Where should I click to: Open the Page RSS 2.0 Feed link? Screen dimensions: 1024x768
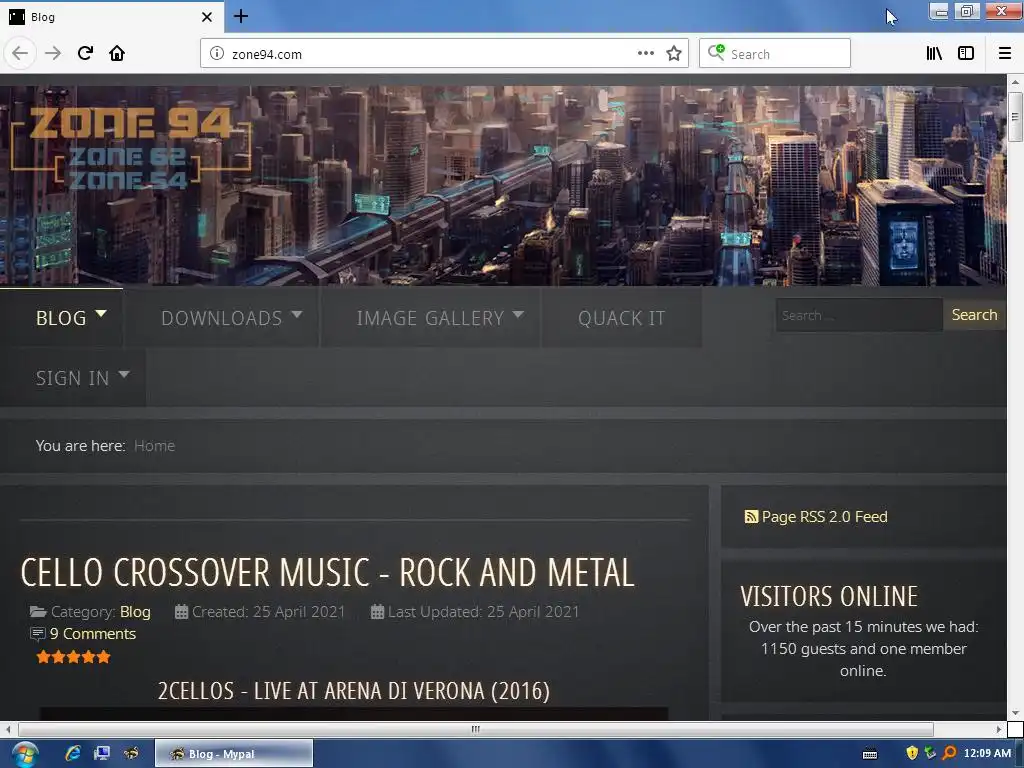[824, 517]
